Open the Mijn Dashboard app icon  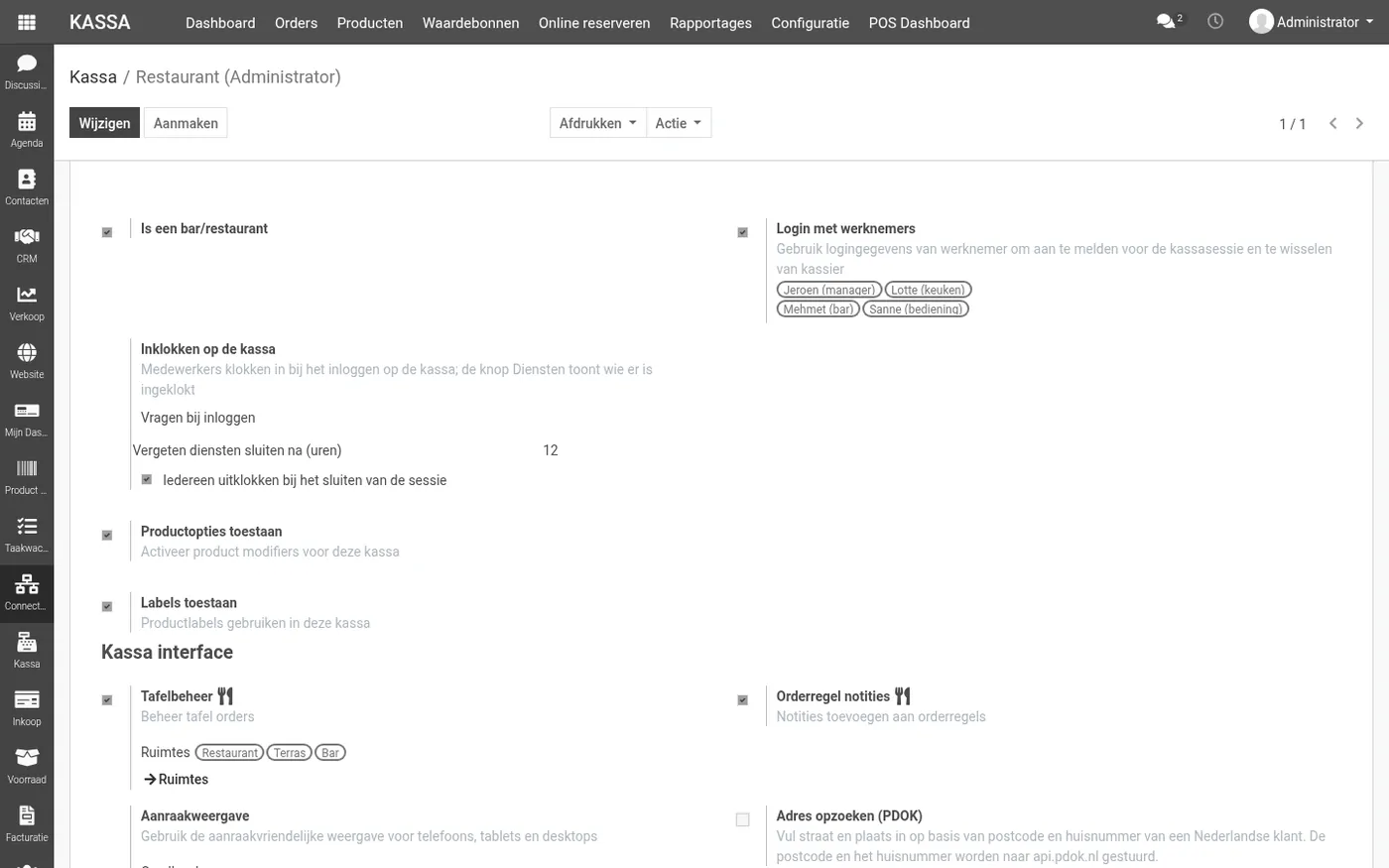pyautogui.click(x=27, y=419)
